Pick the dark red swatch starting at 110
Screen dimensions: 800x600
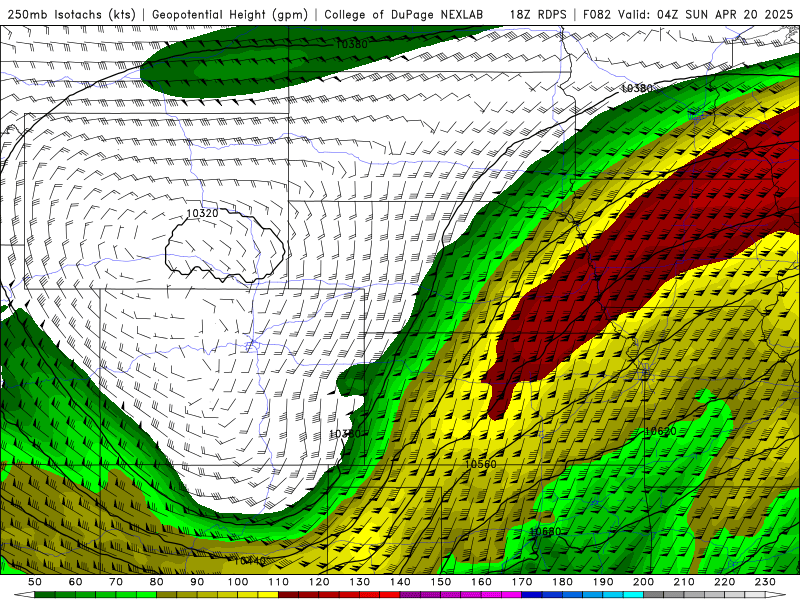288,595
